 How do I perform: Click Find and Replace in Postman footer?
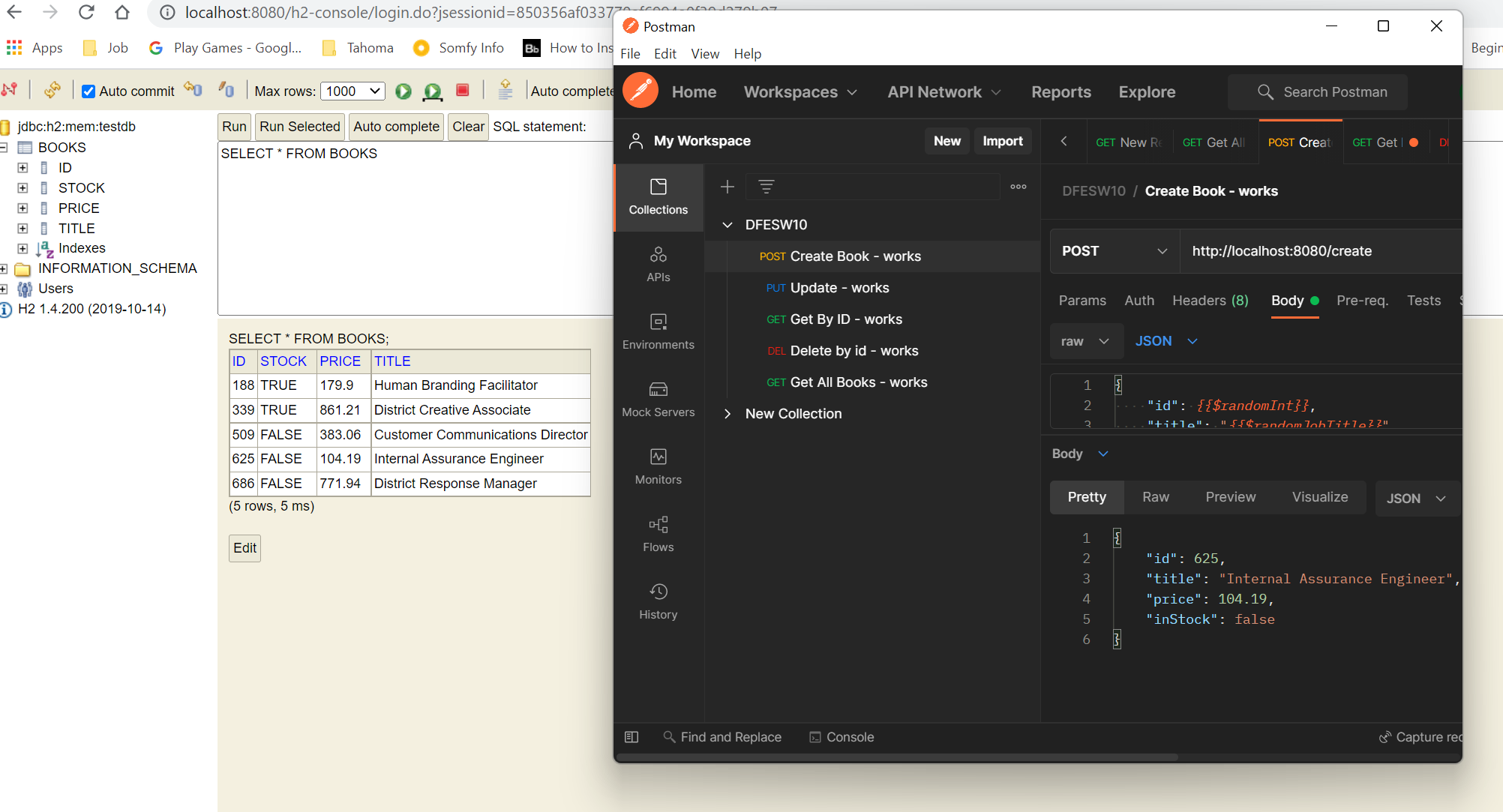tap(722, 737)
